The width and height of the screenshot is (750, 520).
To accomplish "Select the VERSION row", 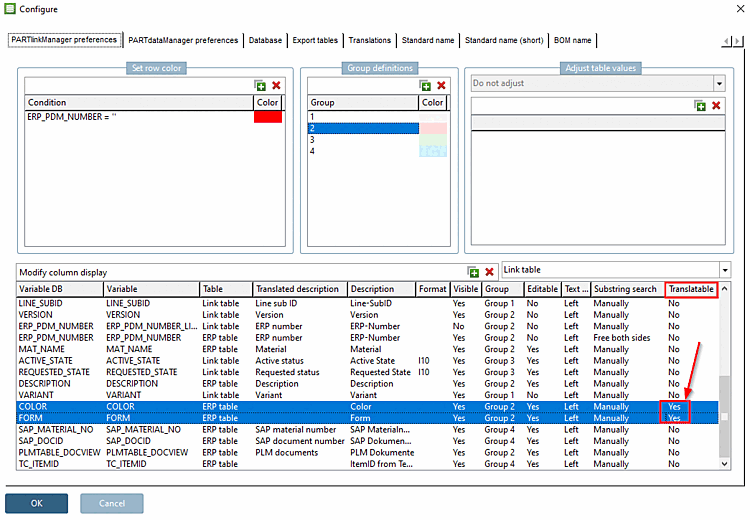I will (367, 315).
